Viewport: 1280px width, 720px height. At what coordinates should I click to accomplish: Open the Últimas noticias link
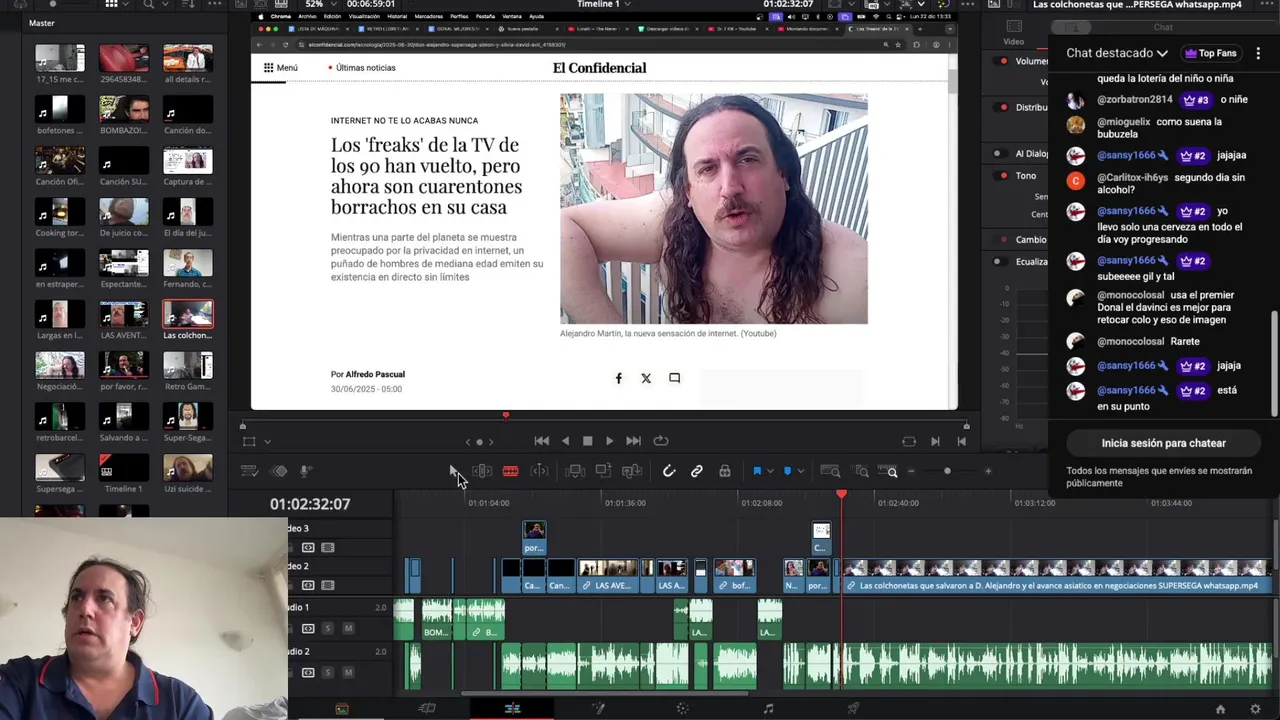362,68
